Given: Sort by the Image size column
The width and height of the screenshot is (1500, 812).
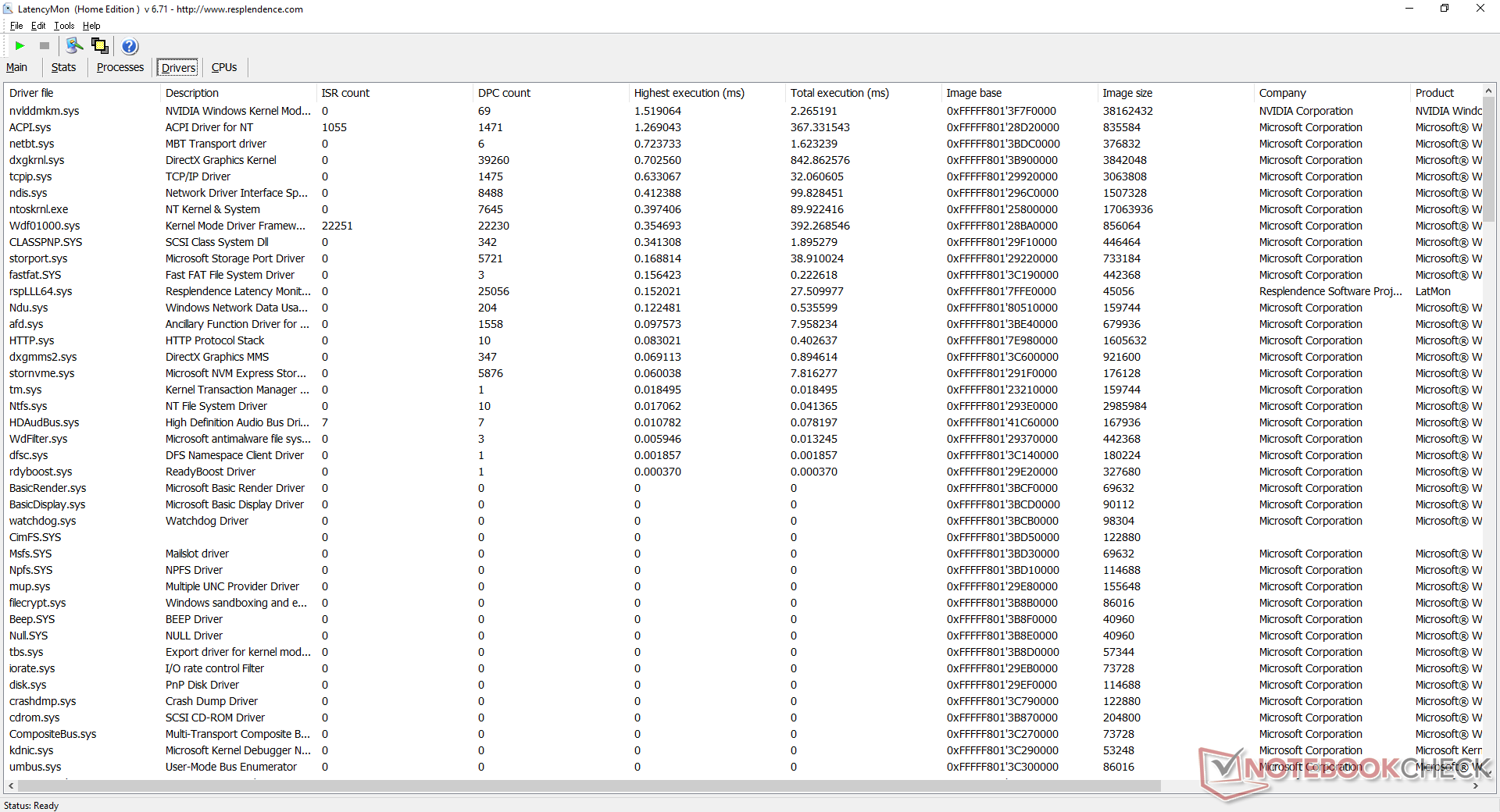Looking at the screenshot, I should (x=1176, y=93).
